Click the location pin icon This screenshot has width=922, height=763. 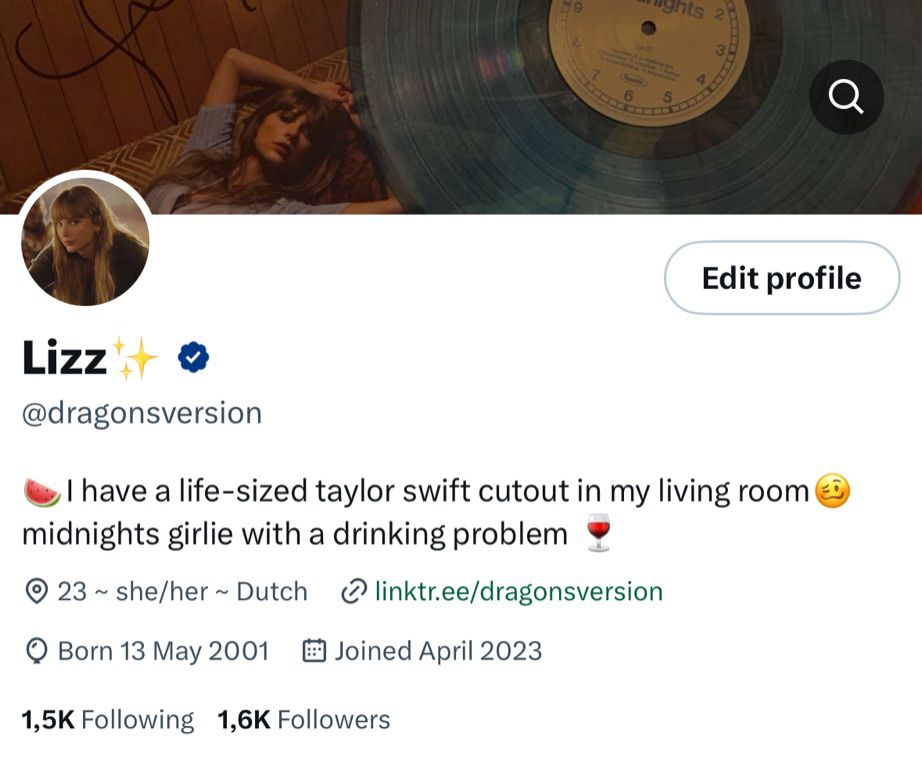(37, 591)
